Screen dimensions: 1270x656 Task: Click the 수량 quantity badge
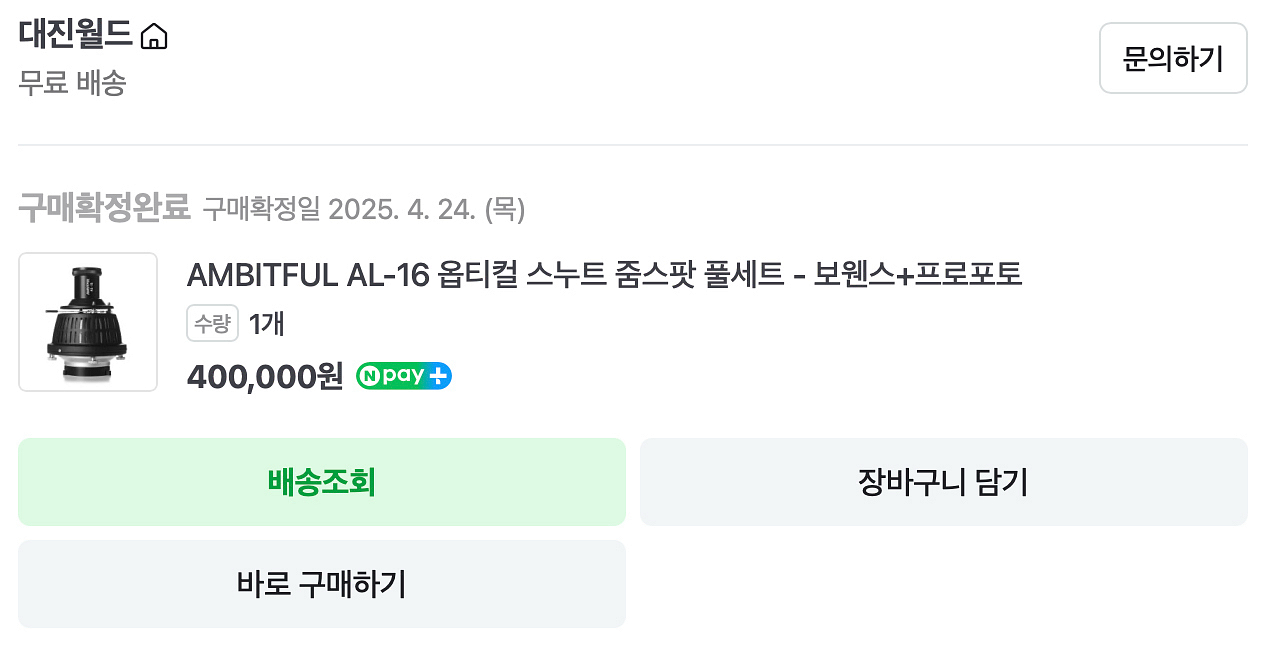(212, 324)
